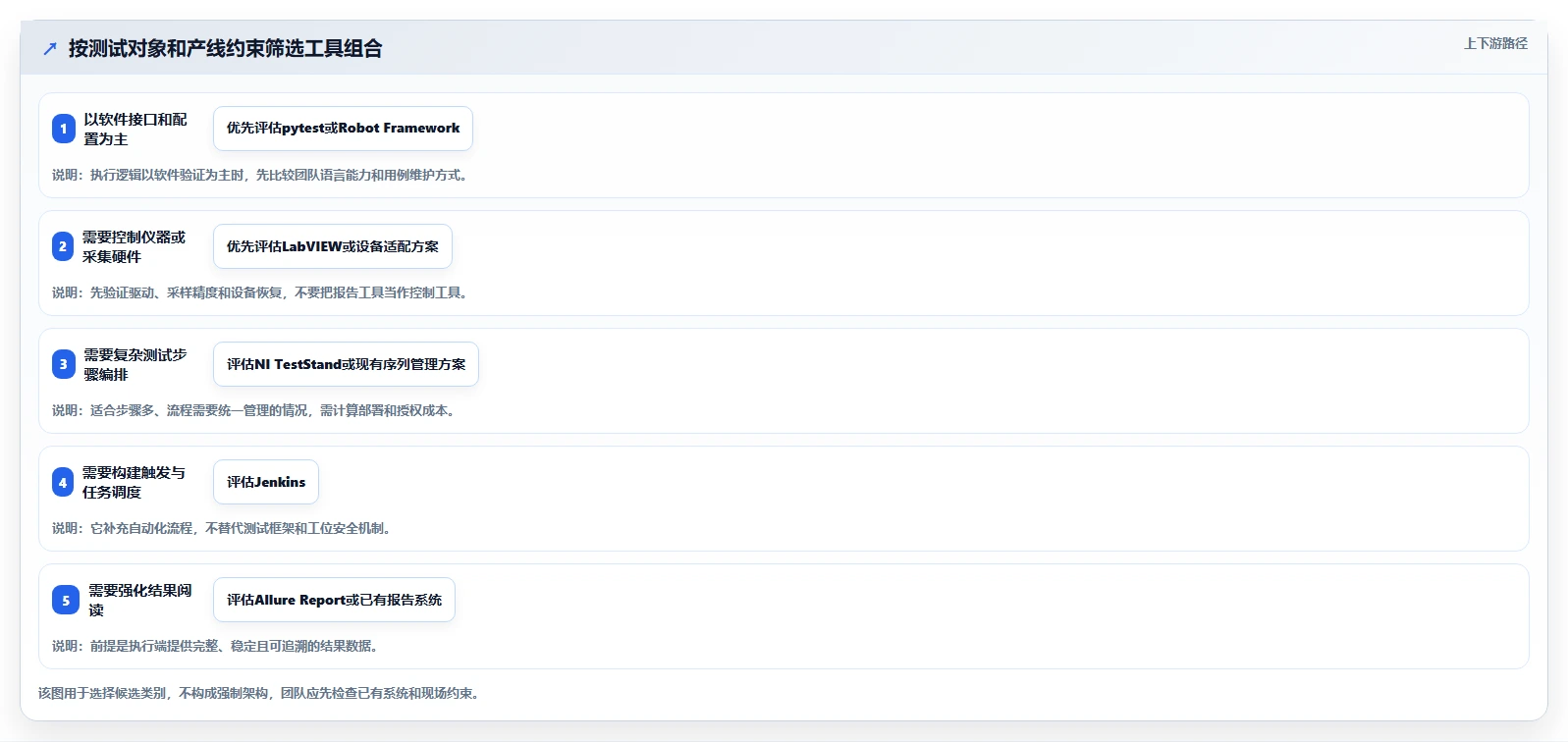
Task: Click the heading 按测试对象和产线约束筛选工具组合
Action: click(x=226, y=49)
